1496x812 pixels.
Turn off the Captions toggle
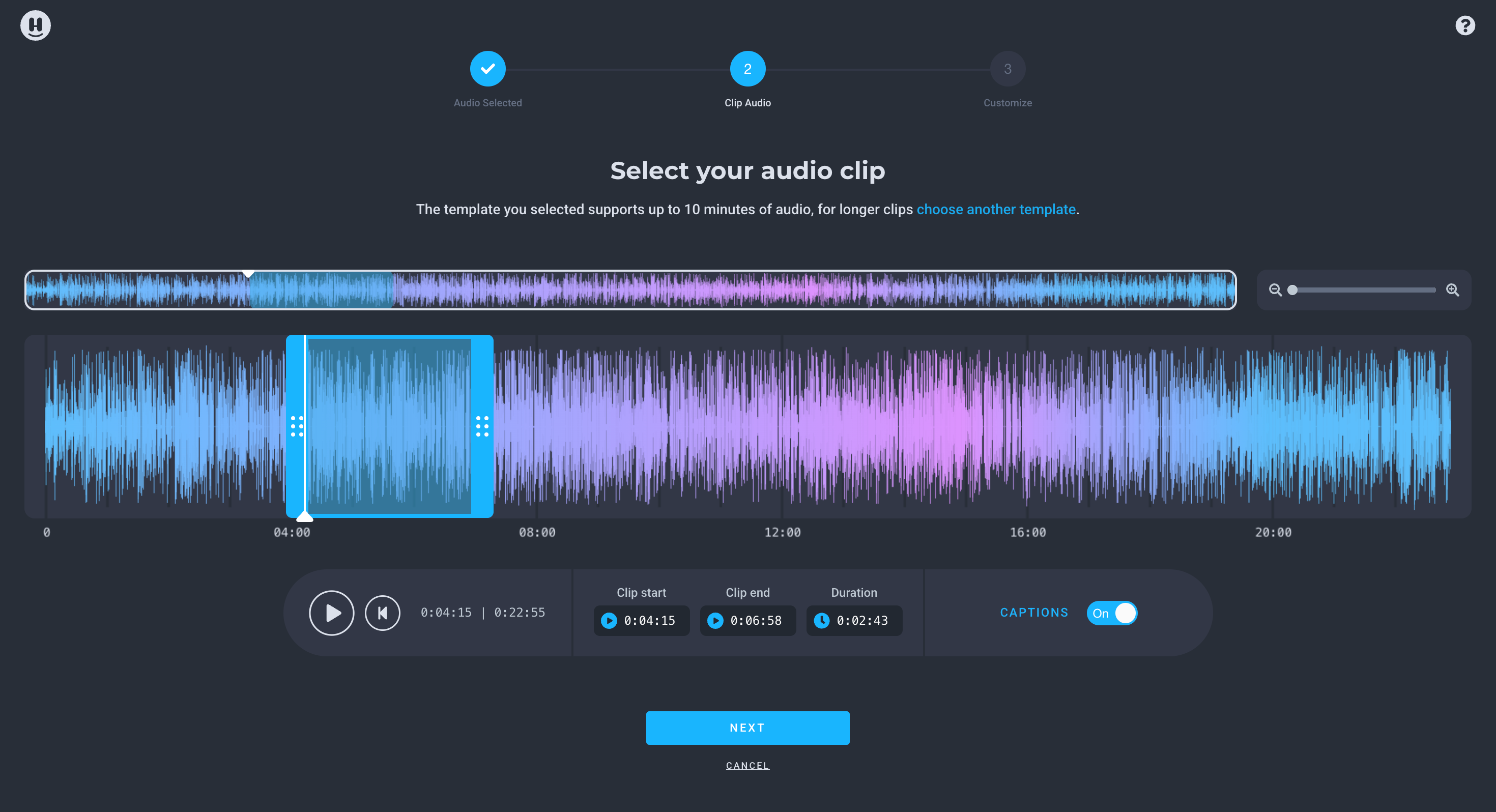[x=1111, y=613]
